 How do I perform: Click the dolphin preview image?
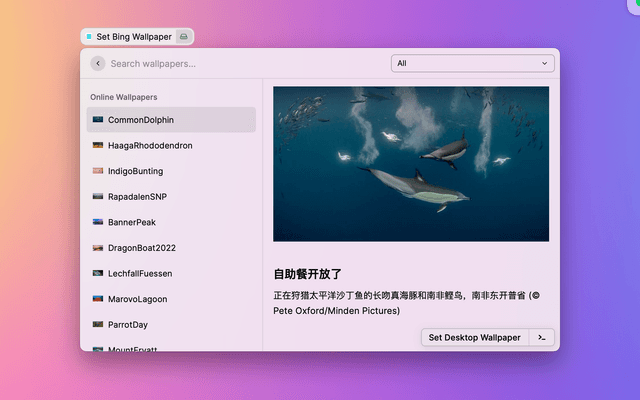pyautogui.click(x=411, y=163)
